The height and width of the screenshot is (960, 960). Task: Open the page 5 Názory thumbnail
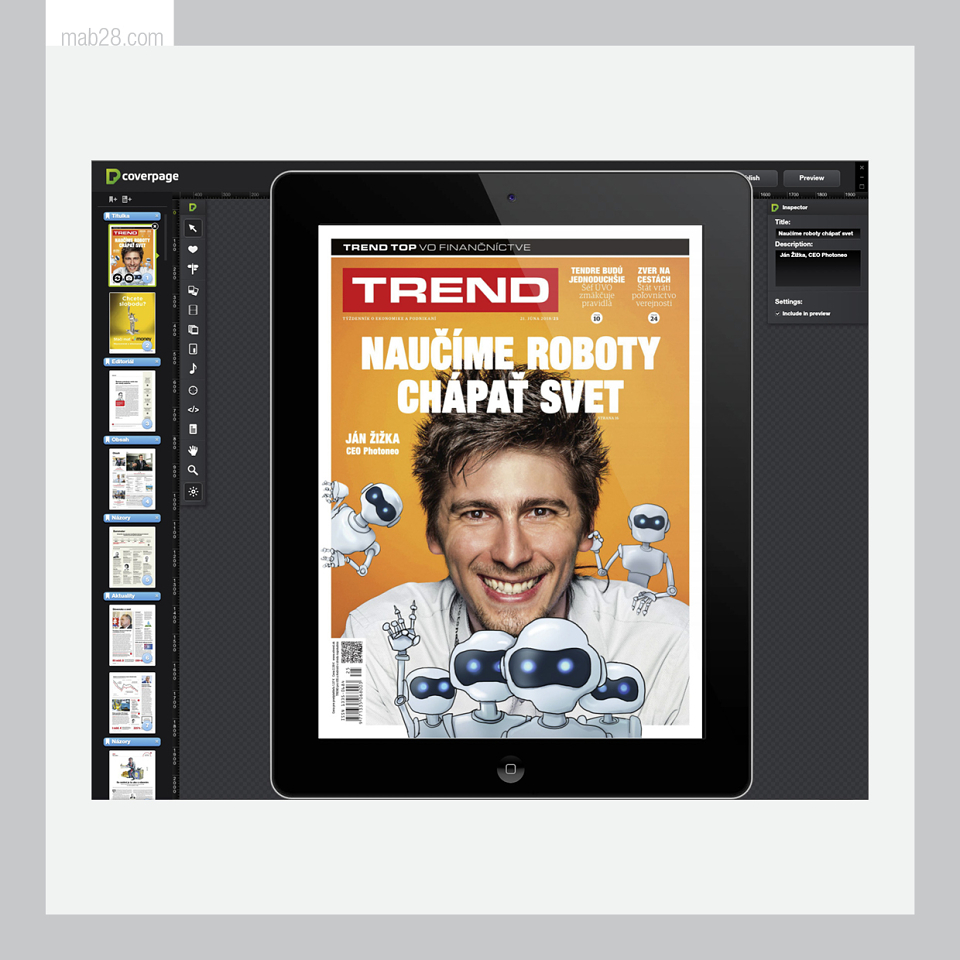(132, 557)
